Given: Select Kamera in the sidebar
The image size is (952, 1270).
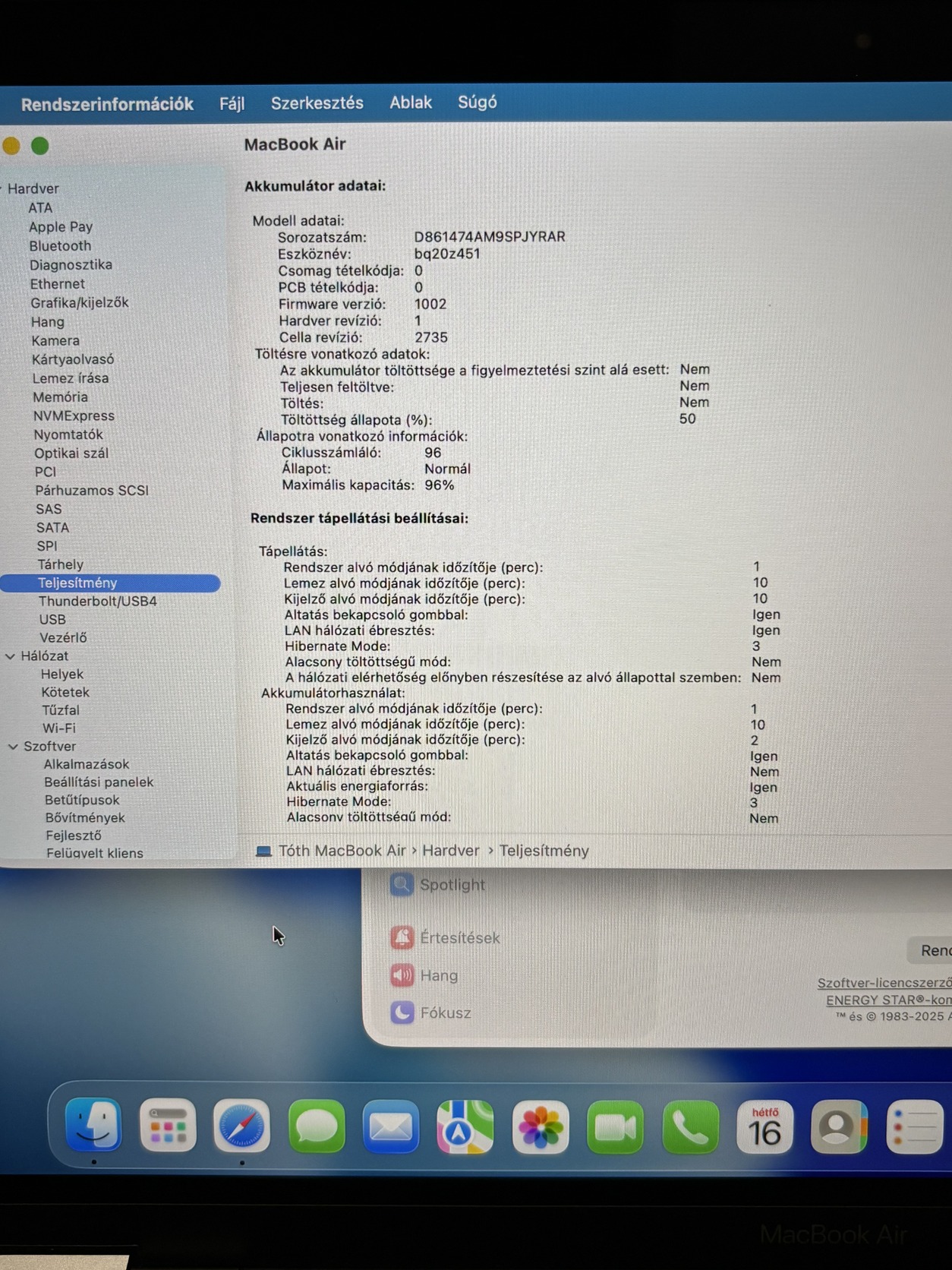Looking at the screenshot, I should click(55, 340).
